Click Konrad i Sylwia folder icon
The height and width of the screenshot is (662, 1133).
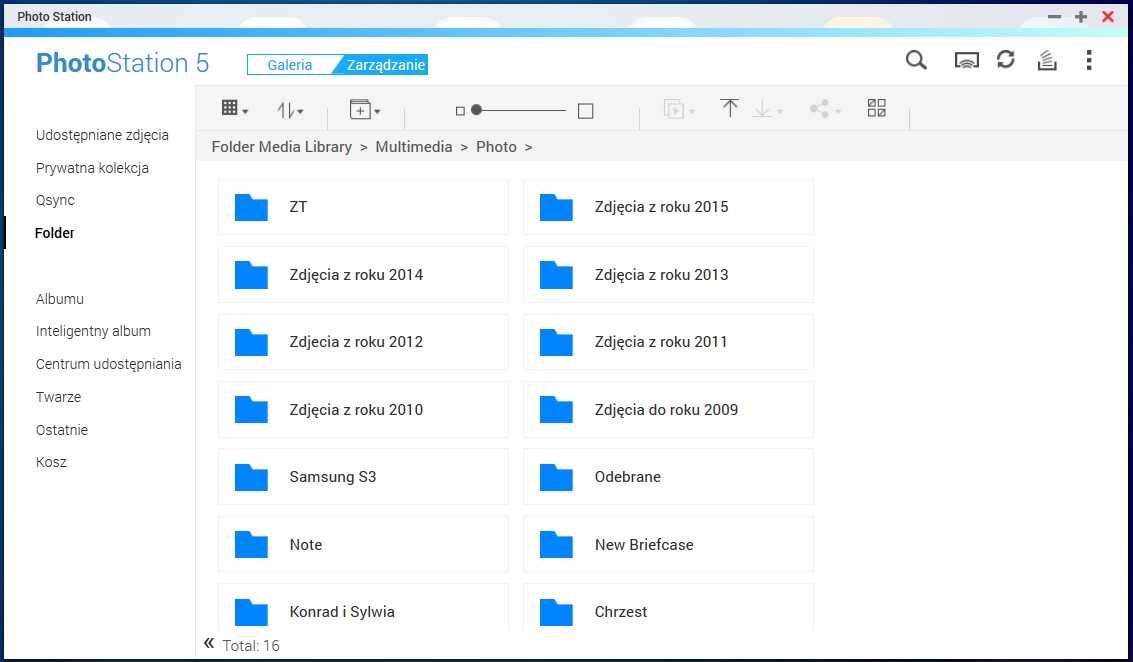tap(251, 612)
